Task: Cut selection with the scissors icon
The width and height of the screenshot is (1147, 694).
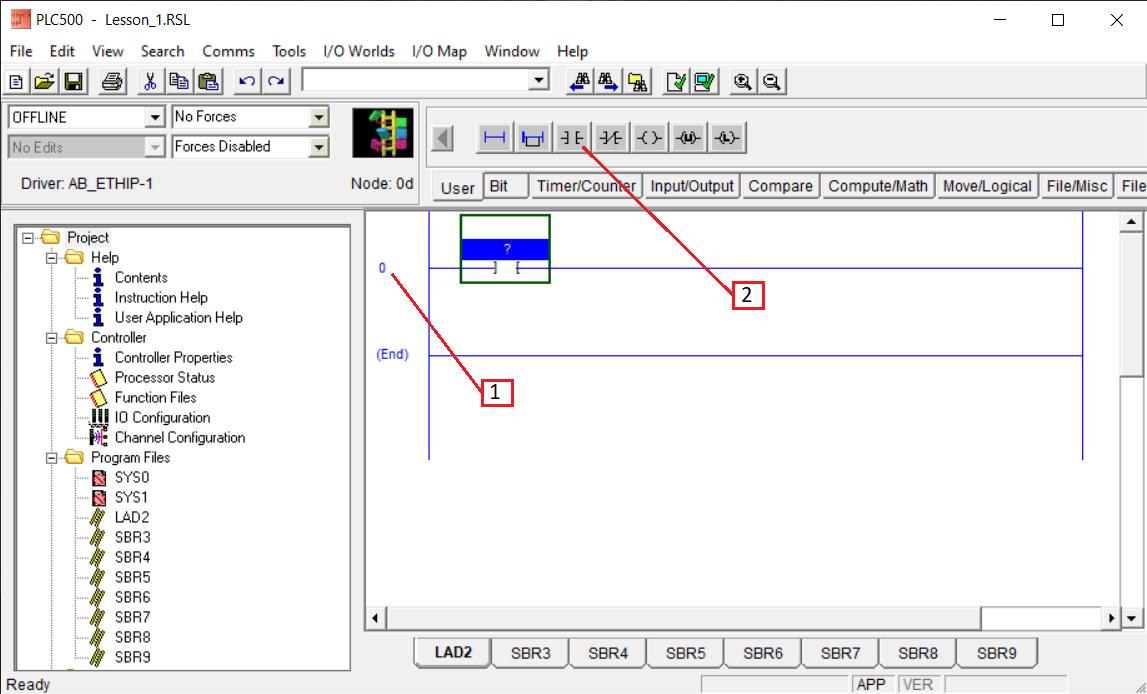Action: coord(150,81)
